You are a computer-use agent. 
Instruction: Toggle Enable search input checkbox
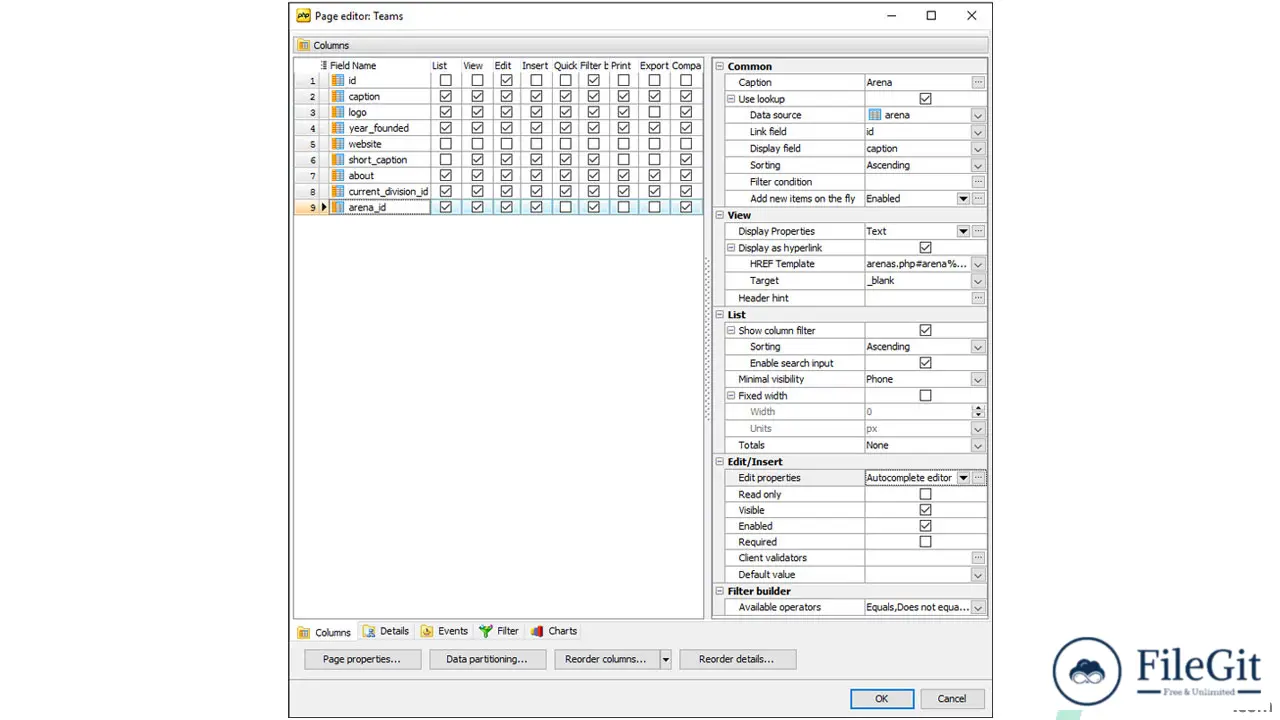tap(925, 363)
